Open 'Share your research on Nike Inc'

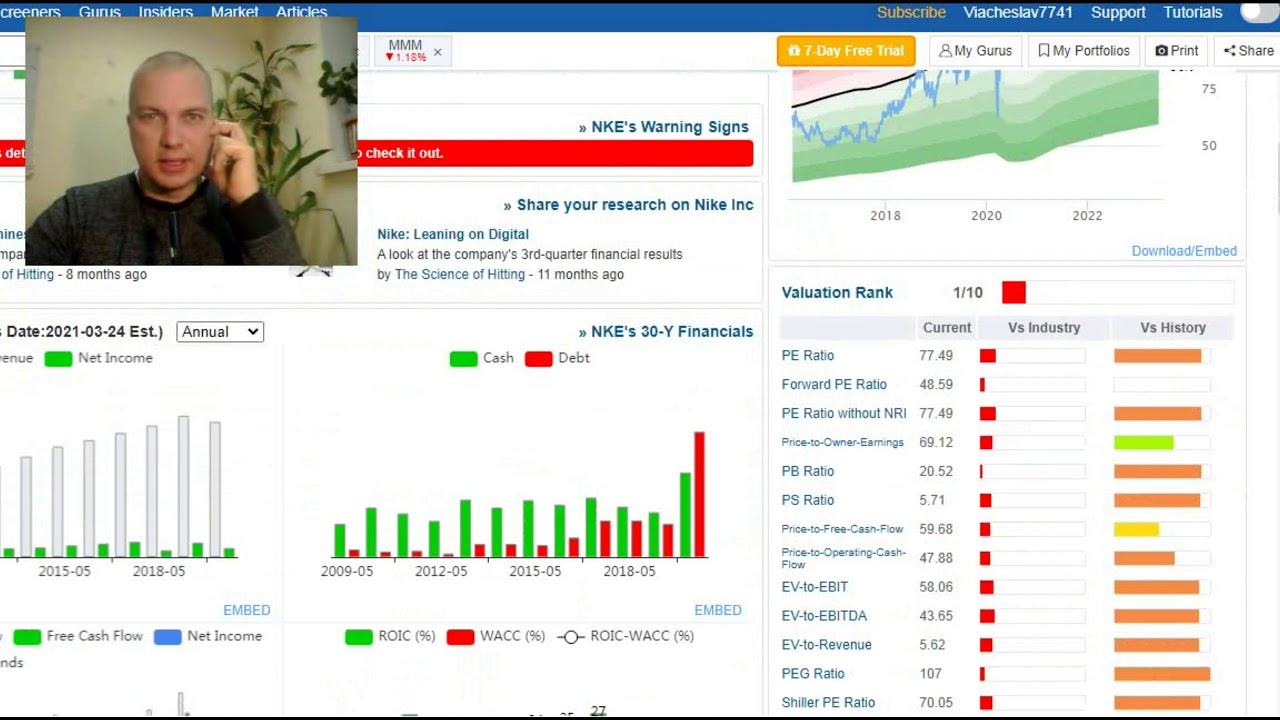coord(628,205)
